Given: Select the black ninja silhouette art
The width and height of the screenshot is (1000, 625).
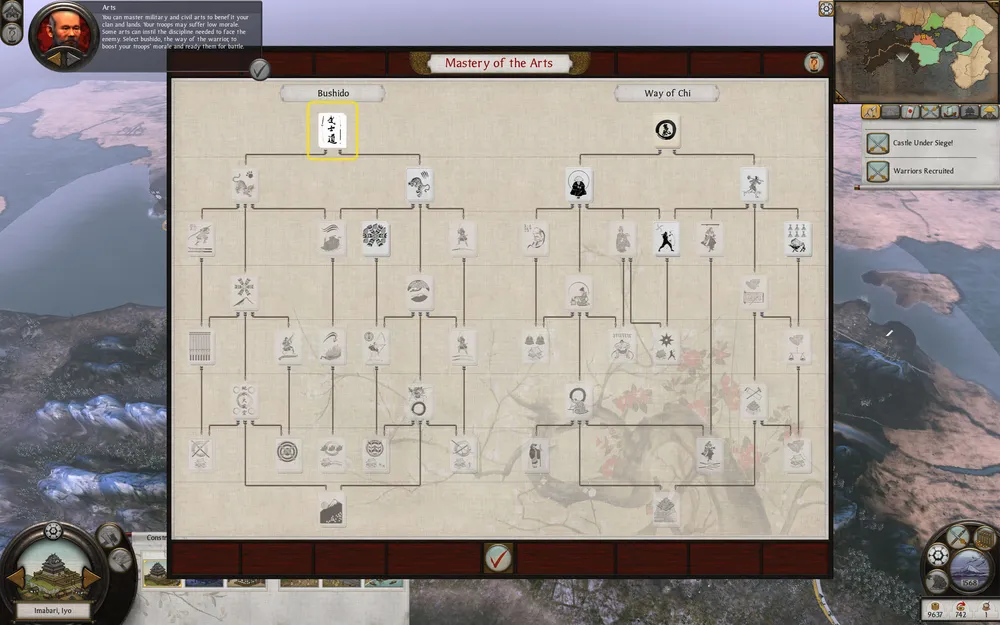Looking at the screenshot, I should (x=666, y=239).
